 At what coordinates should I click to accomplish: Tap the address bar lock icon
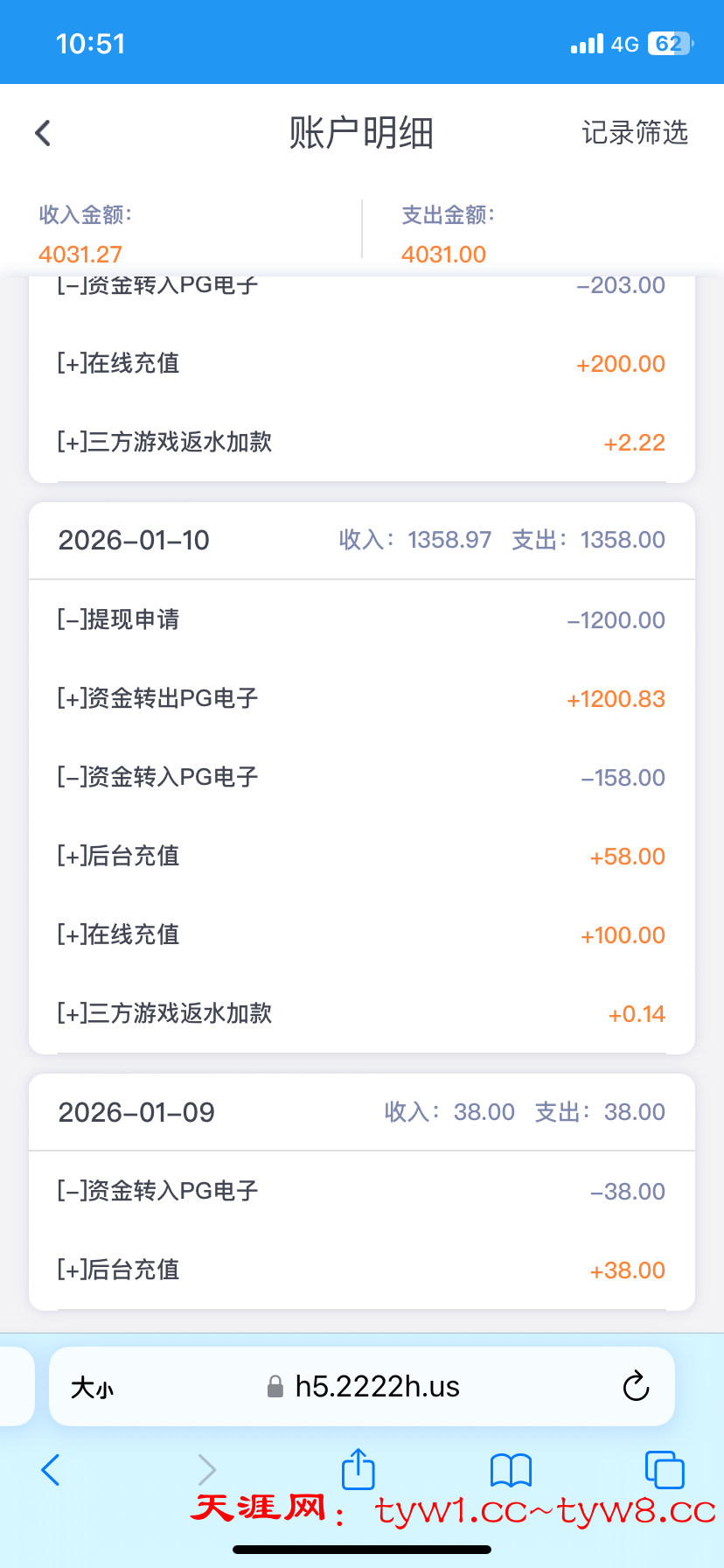pyautogui.click(x=275, y=1387)
